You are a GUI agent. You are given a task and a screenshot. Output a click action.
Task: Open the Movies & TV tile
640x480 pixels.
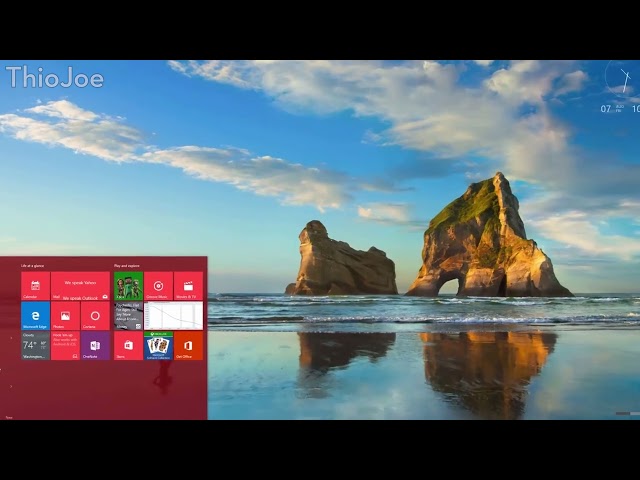coord(189,286)
